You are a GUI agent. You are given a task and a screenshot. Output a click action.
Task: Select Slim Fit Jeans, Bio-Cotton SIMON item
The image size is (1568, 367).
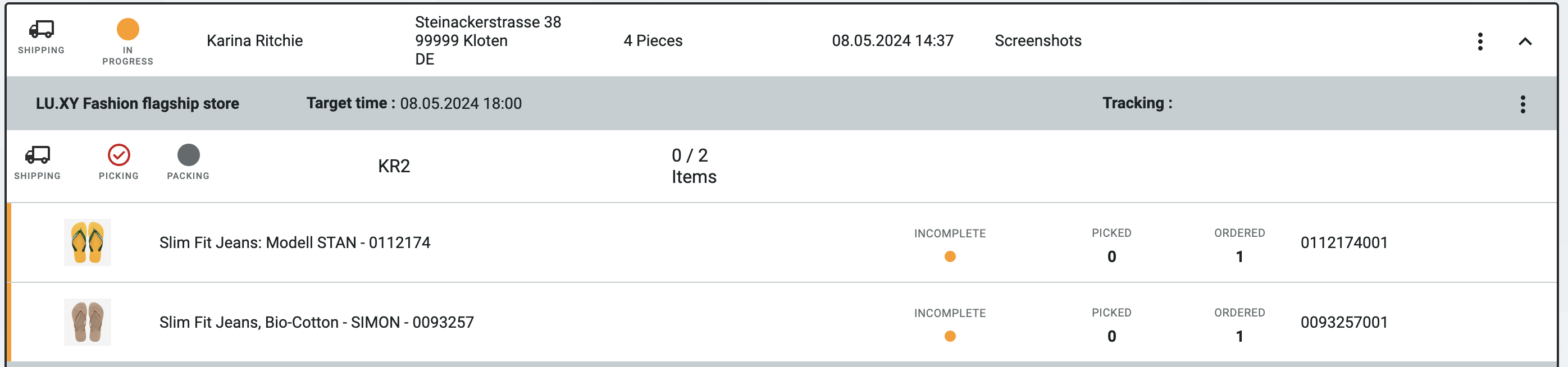point(317,323)
